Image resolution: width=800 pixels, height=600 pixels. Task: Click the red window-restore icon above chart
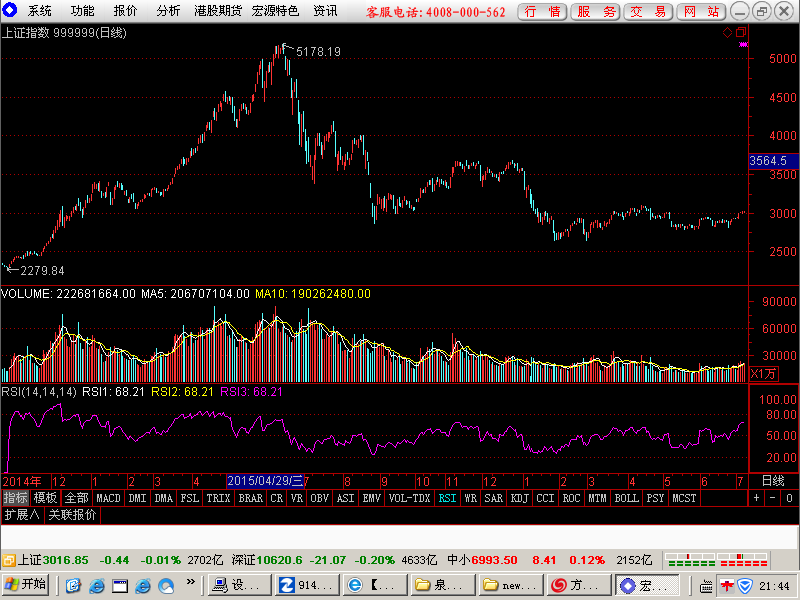(x=741, y=33)
